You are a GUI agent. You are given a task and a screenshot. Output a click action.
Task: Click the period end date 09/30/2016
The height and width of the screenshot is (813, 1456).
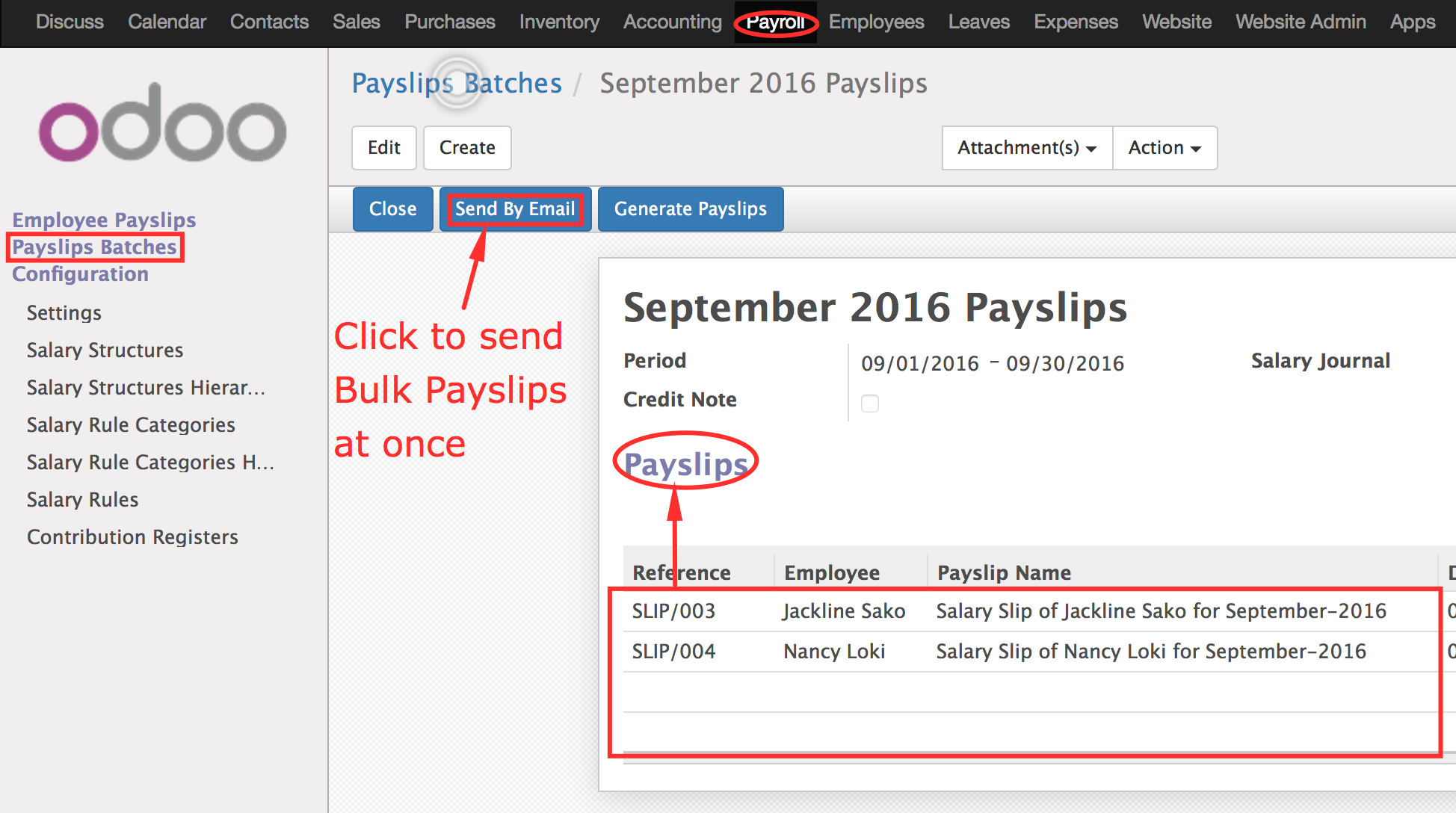point(1065,363)
